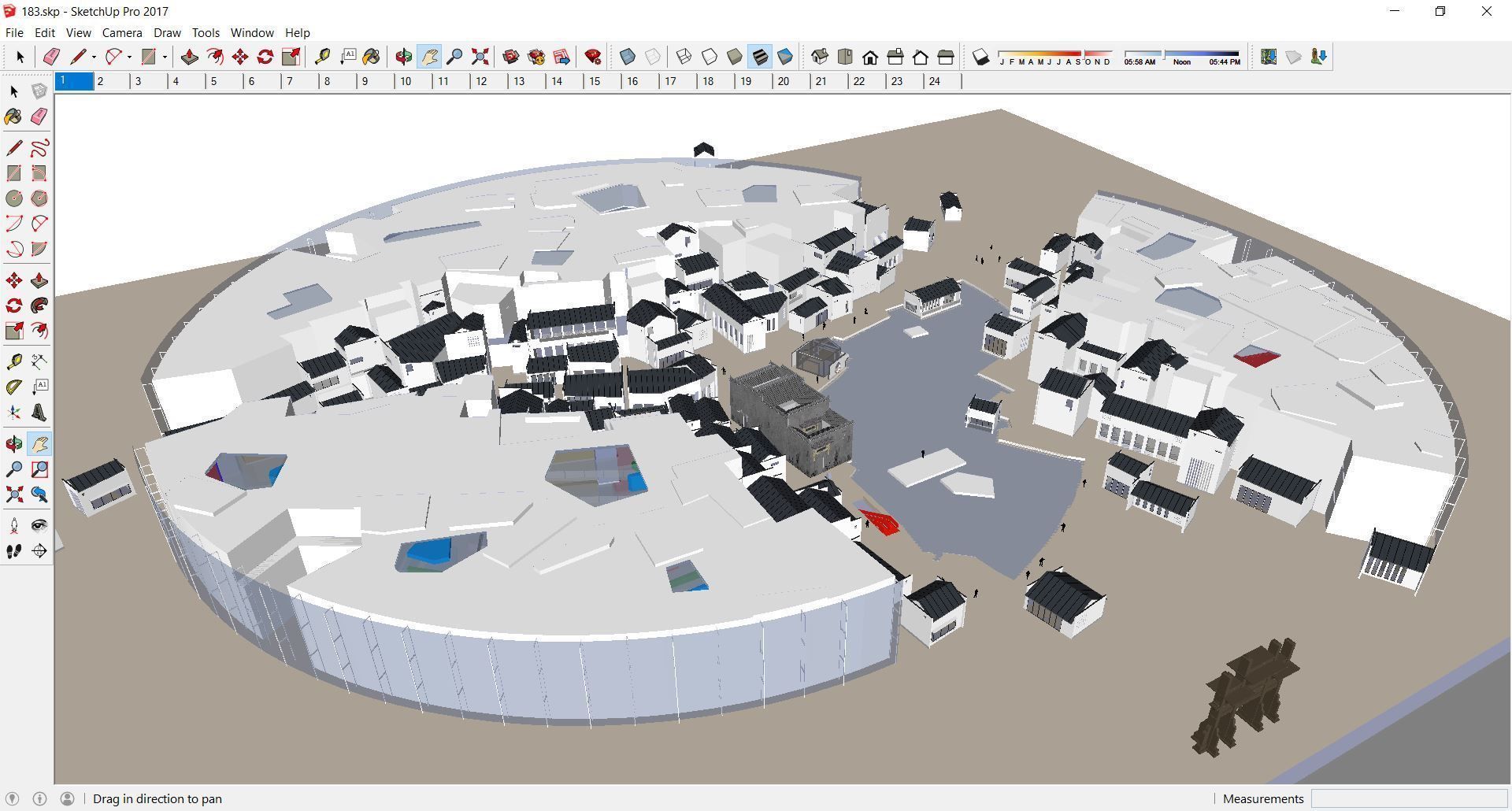Screen dimensions: 1512x811
Task: Switch to scene tab 24
Action: (x=943, y=81)
